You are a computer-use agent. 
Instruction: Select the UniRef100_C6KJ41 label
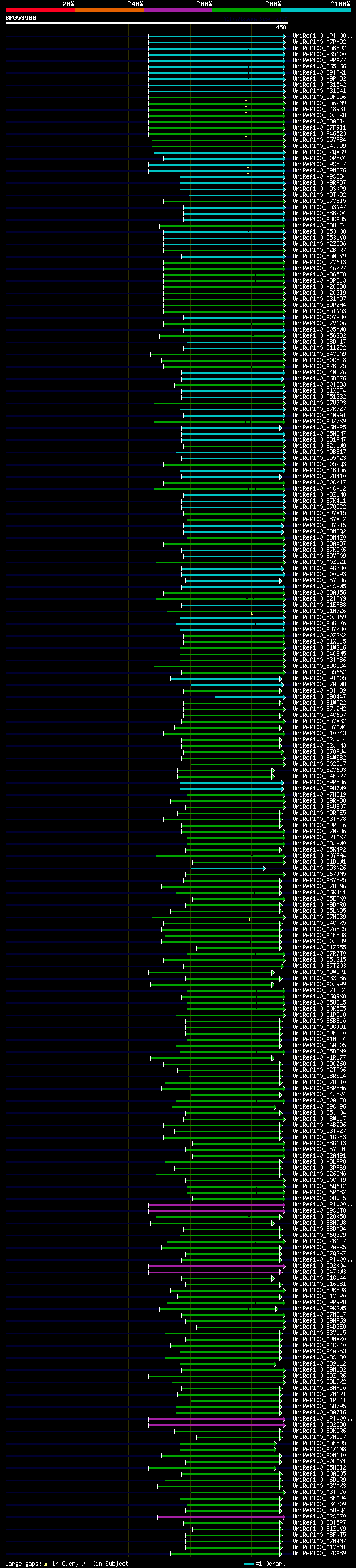point(319,892)
